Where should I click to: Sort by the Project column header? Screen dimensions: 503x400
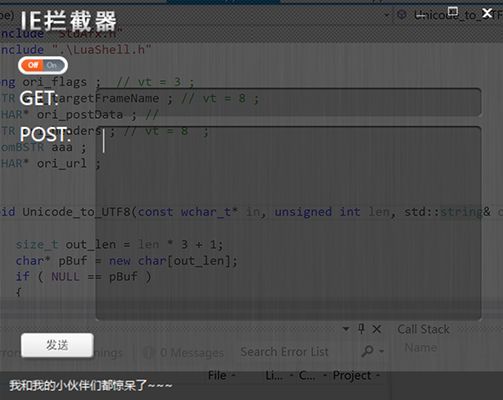[x=352, y=376]
